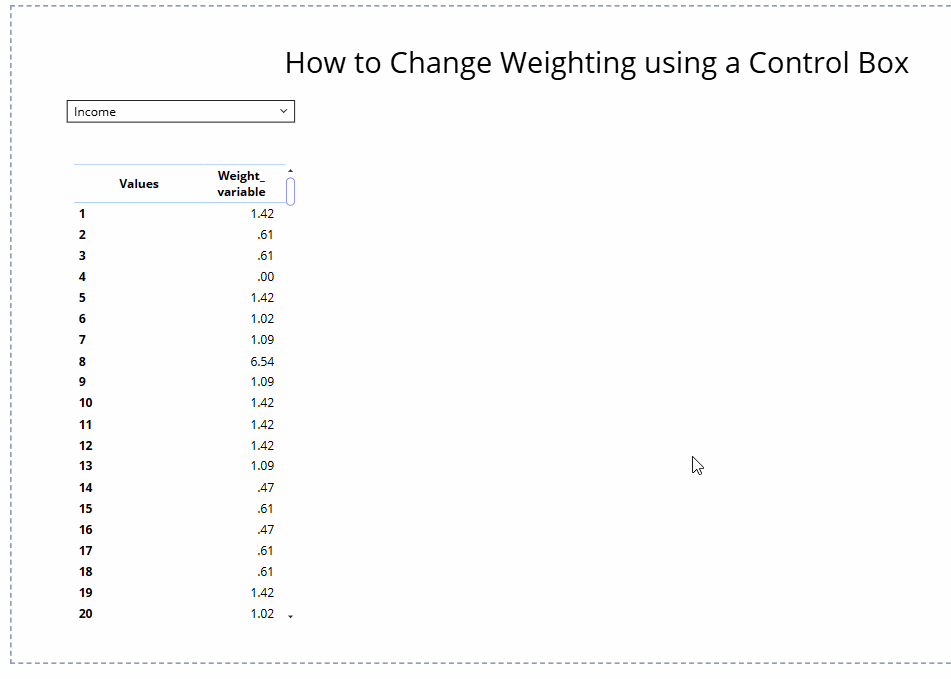Click the scrollbar down arrow below row 20
This screenshot has width=951, height=679.
289,617
